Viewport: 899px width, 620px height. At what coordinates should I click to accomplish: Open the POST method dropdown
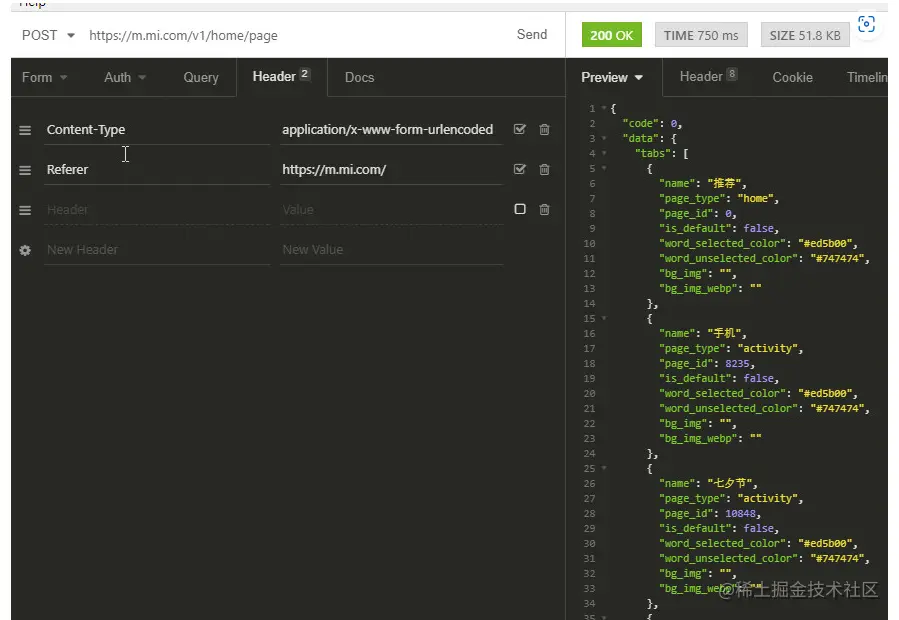click(x=48, y=36)
